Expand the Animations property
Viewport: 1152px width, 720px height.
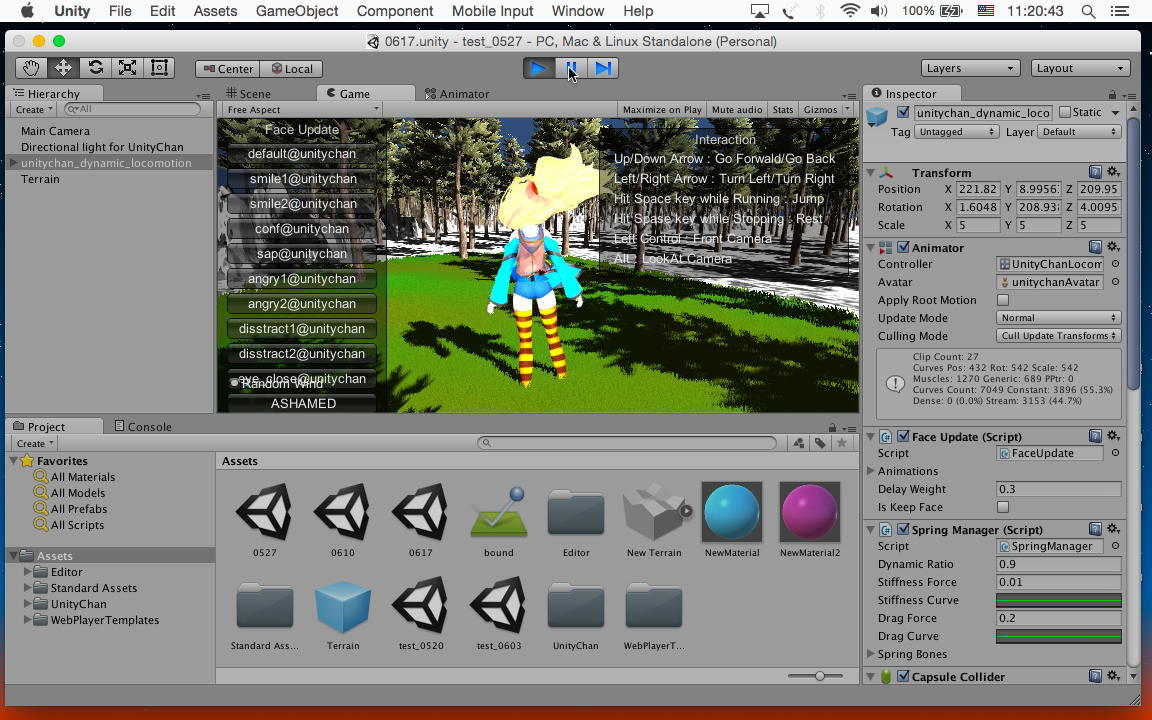871,471
